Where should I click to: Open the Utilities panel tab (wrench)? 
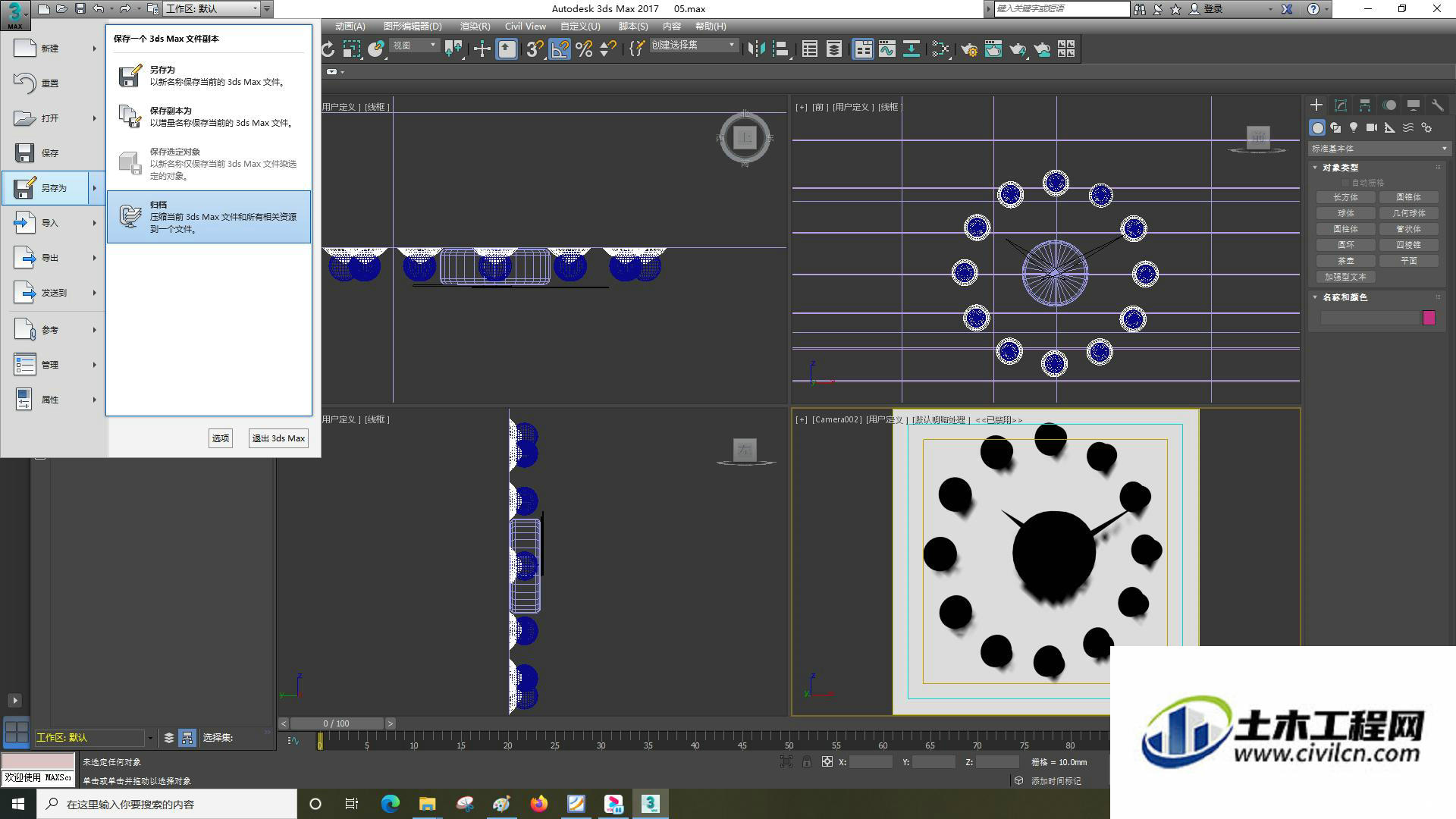(1438, 105)
